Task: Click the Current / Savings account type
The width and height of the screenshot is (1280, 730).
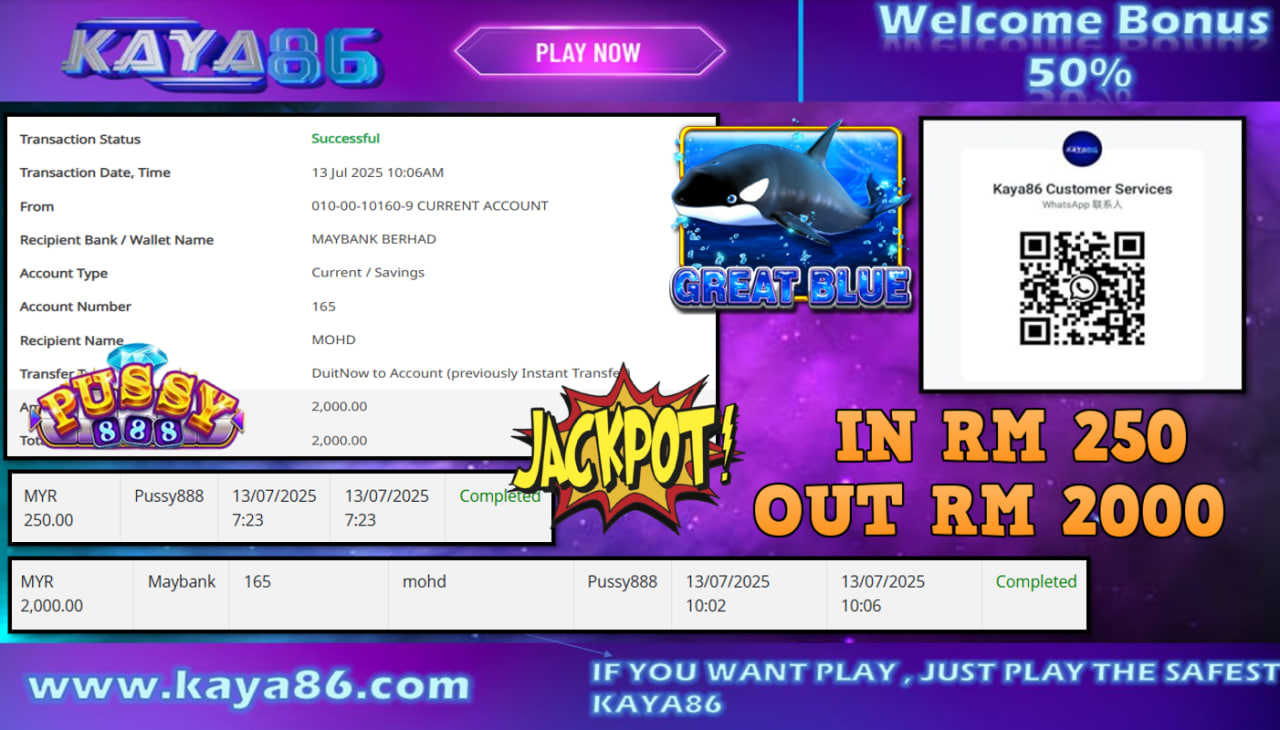Action: pos(367,272)
